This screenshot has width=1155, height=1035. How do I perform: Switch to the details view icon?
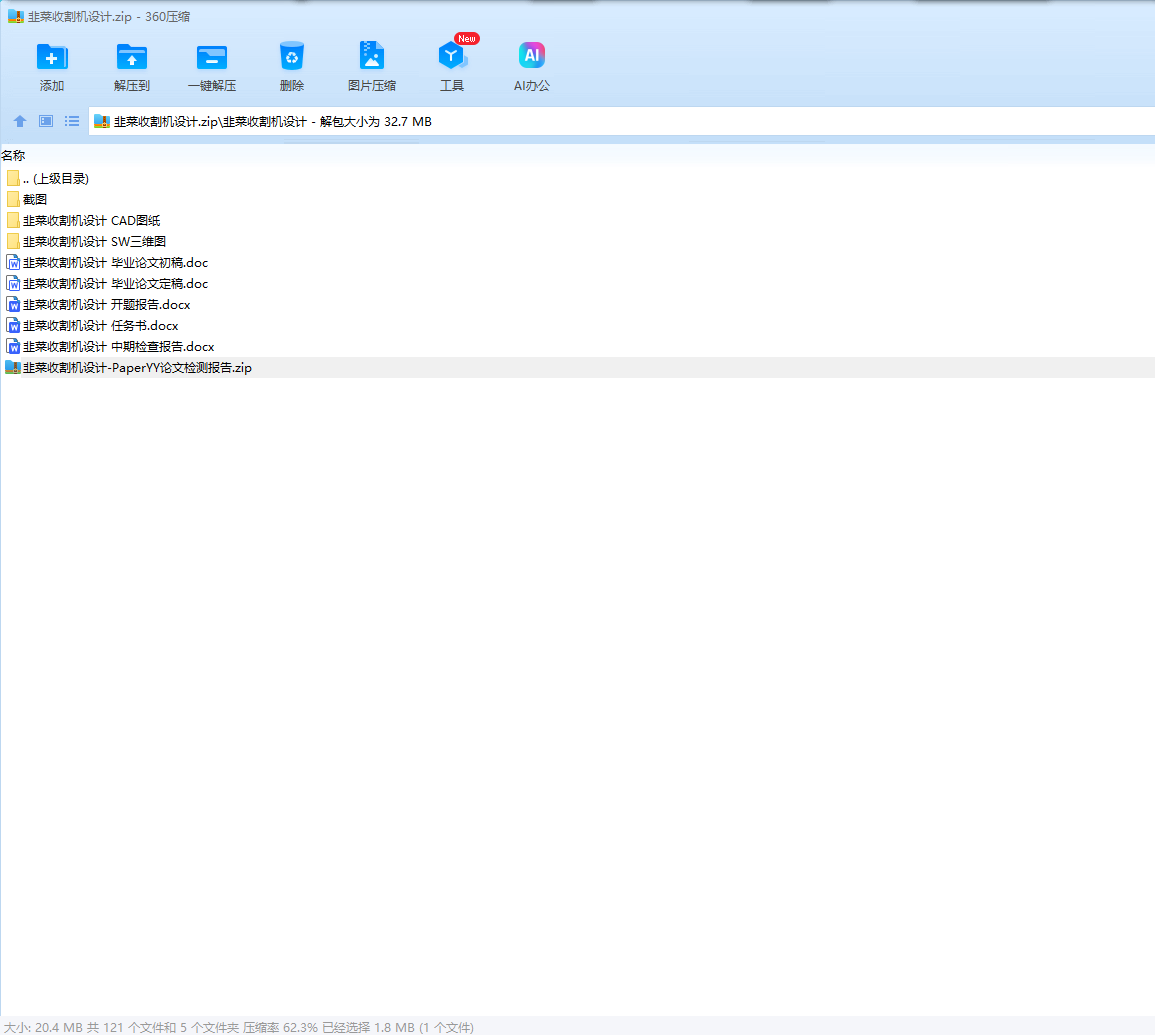[46, 121]
